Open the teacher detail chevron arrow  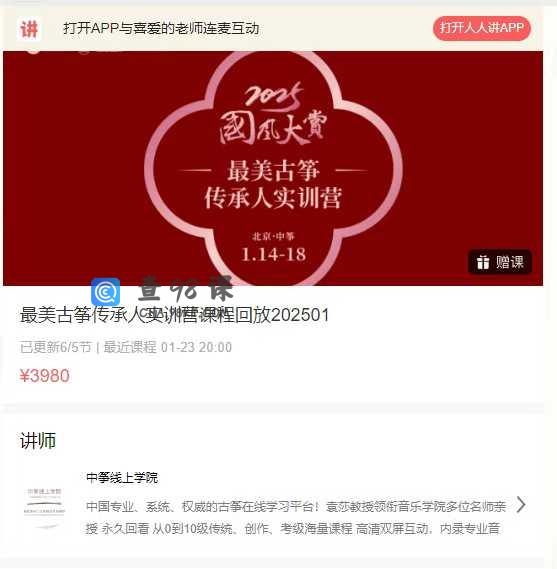click(x=521, y=504)
